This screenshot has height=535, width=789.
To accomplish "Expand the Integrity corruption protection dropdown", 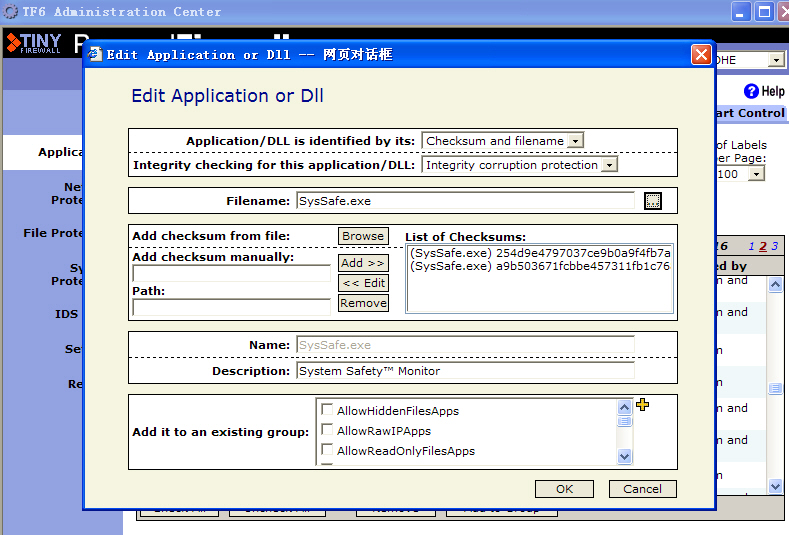I will [x=609, y=165].
